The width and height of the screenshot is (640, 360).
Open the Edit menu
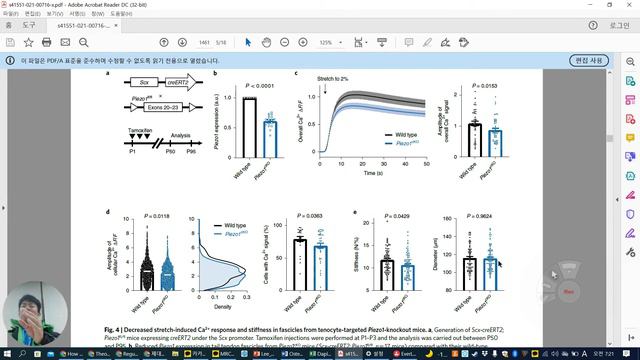32,13
